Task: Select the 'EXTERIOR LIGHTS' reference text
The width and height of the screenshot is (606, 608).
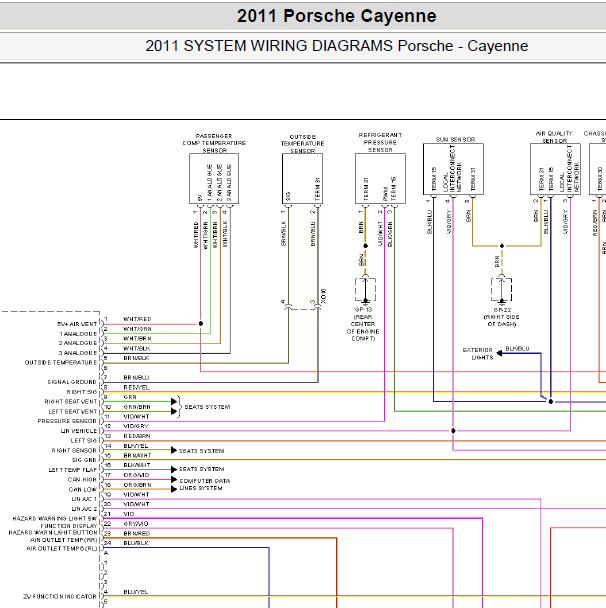Action: (x=478, y=354)
